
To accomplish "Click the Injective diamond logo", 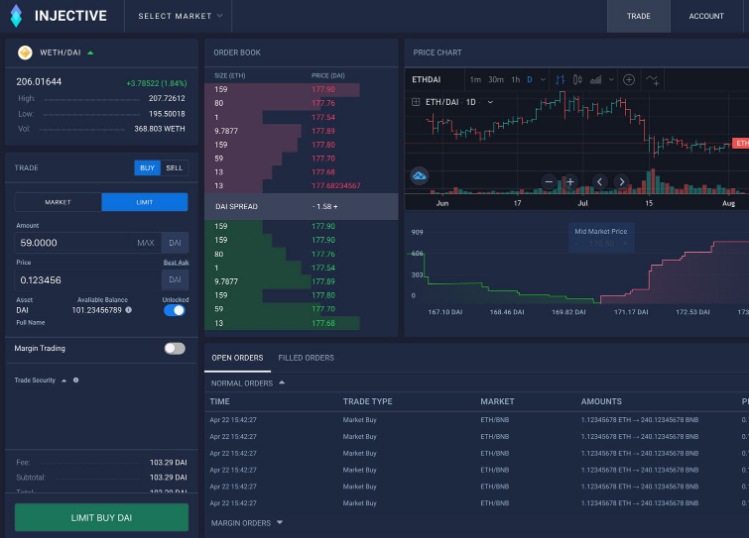I will click(16, 16).
